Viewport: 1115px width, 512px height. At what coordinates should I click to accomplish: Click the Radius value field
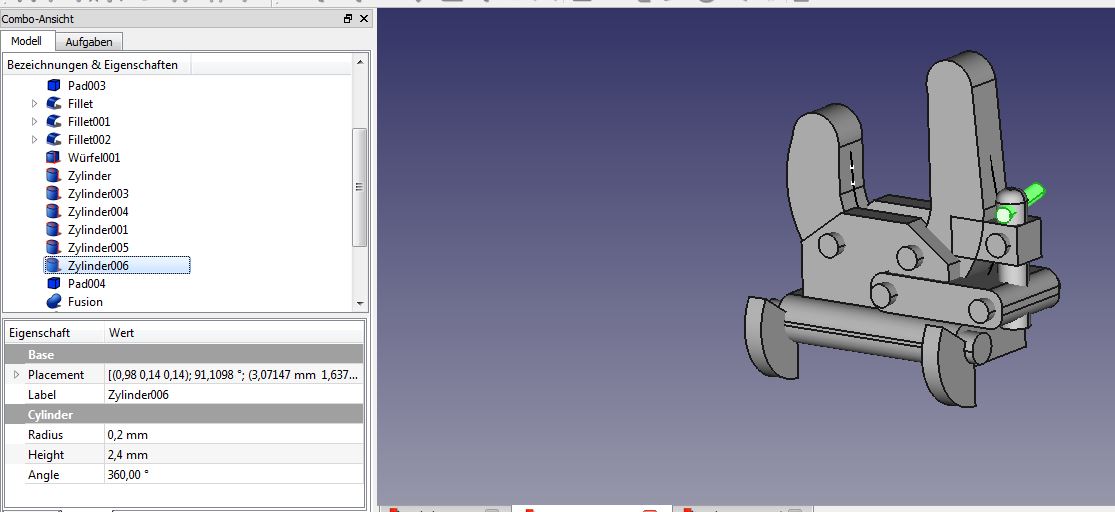click(232, 435)
